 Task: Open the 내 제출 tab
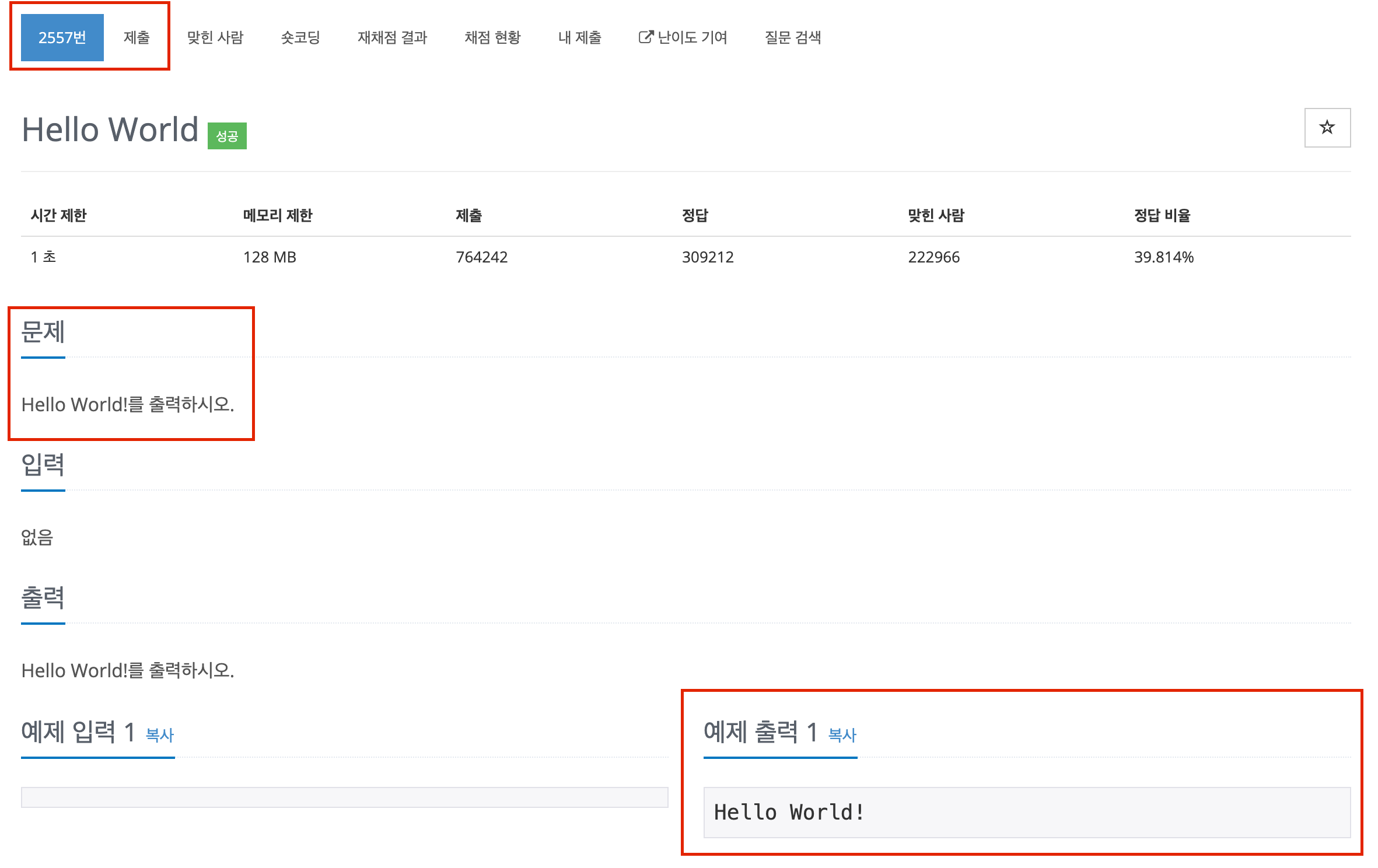pyautogui.click(x=579, y=37)
